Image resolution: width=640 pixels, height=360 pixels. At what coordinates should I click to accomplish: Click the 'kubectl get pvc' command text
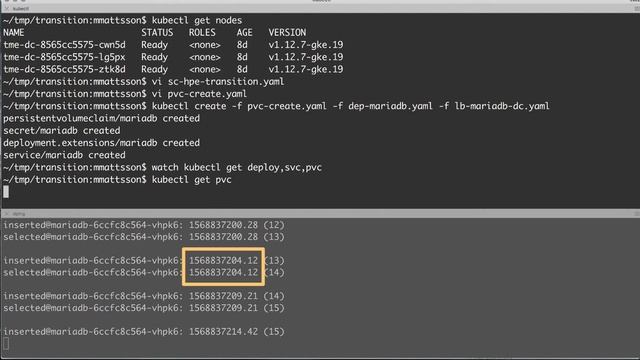click(x=191, y=180)
